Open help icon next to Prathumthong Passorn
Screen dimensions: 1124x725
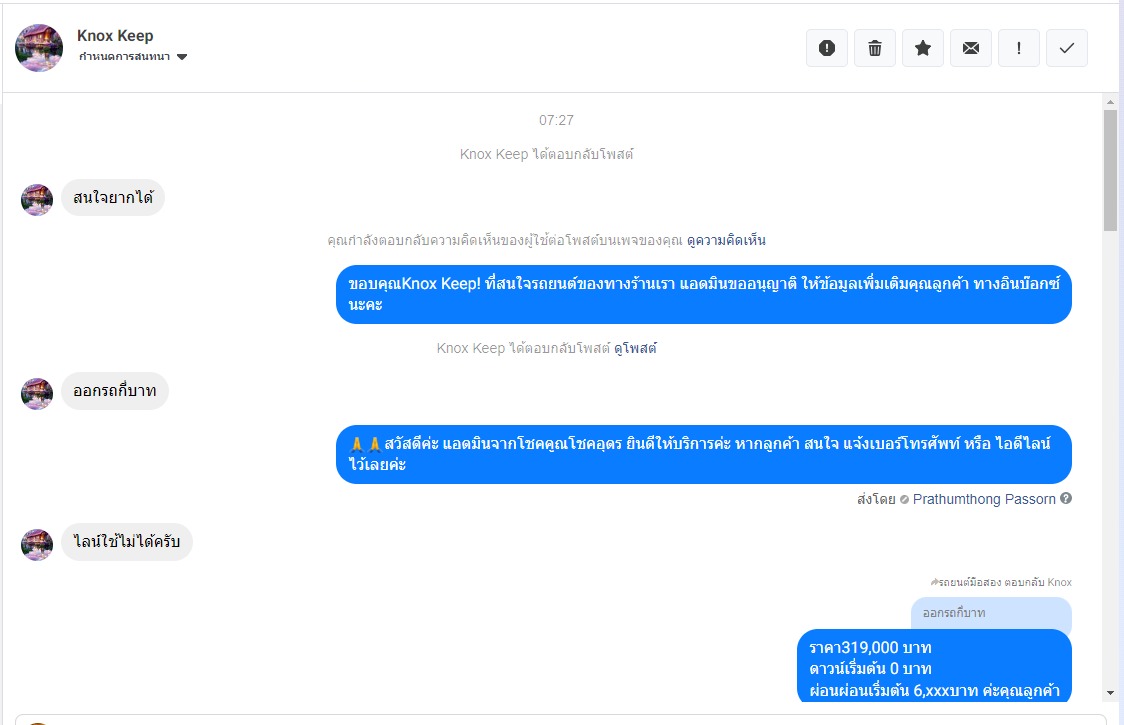1066,498
